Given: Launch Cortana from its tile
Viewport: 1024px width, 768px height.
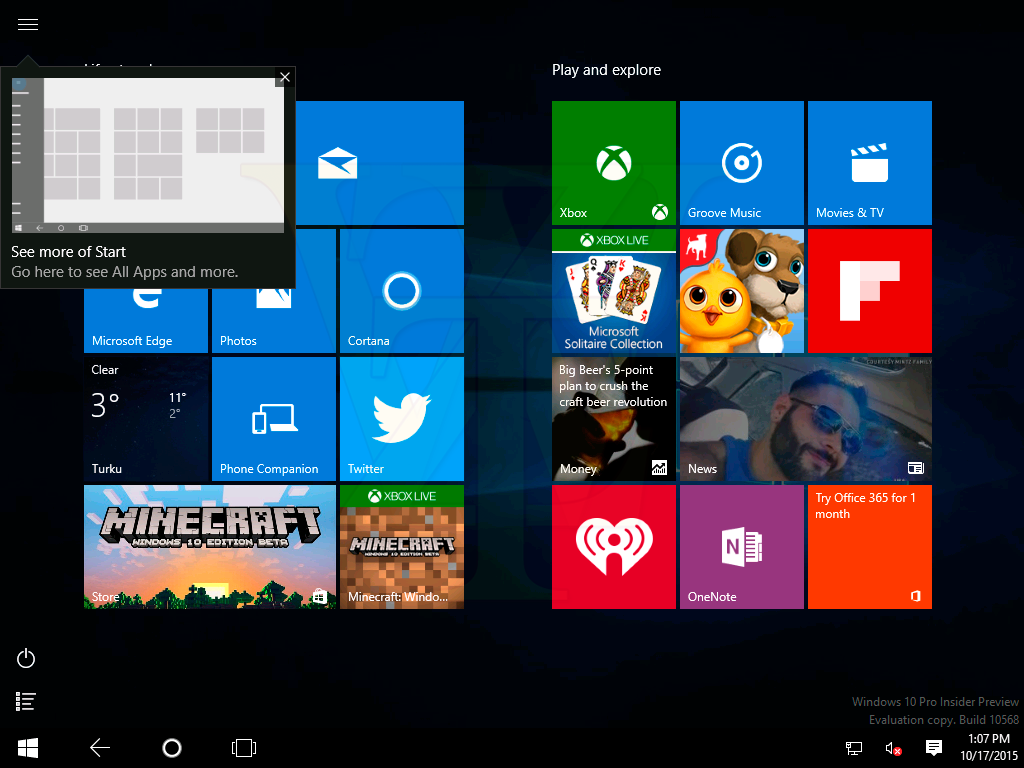Looking at the screenshot, I should coord(402,291).
